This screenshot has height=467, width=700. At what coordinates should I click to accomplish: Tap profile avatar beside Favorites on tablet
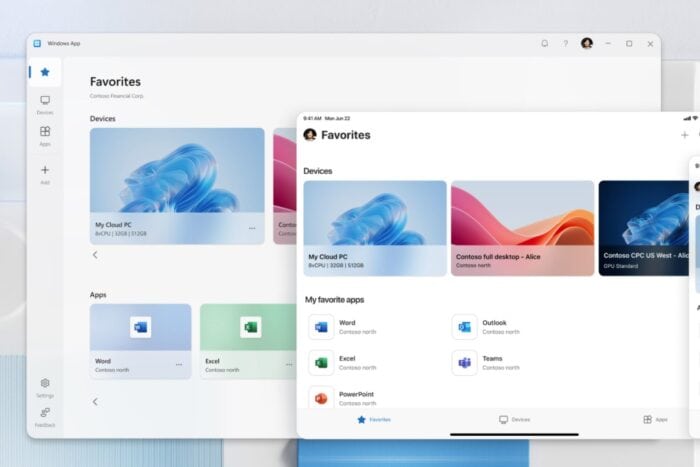(310, 134)
